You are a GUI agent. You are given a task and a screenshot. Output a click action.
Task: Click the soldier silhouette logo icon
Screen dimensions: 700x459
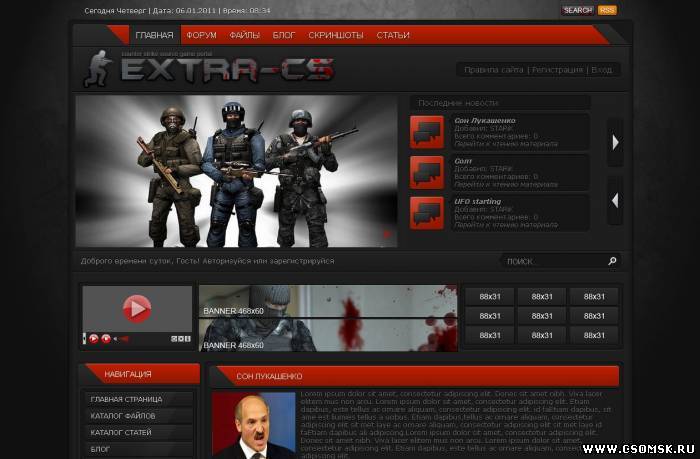pyautogui.click(x=98, y=68)
